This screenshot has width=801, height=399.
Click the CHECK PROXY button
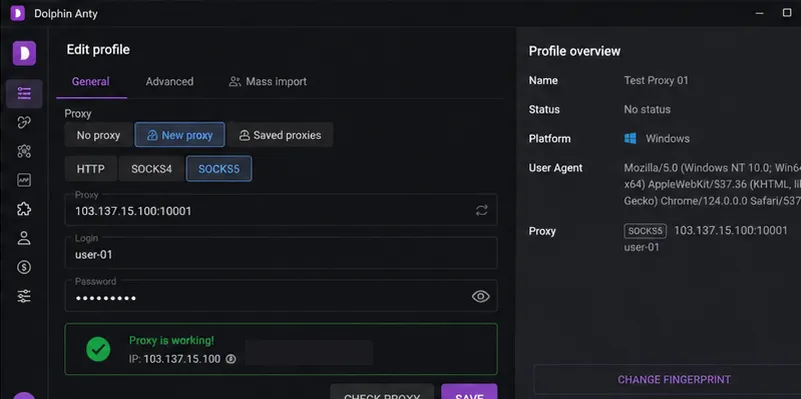coord(382,391)
